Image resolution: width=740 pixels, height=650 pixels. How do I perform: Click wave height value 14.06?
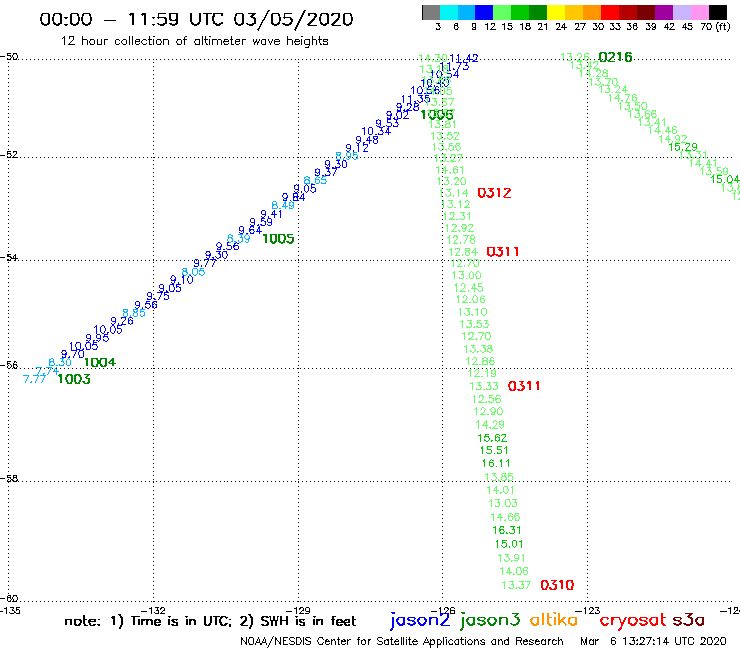tap(514, 571)
